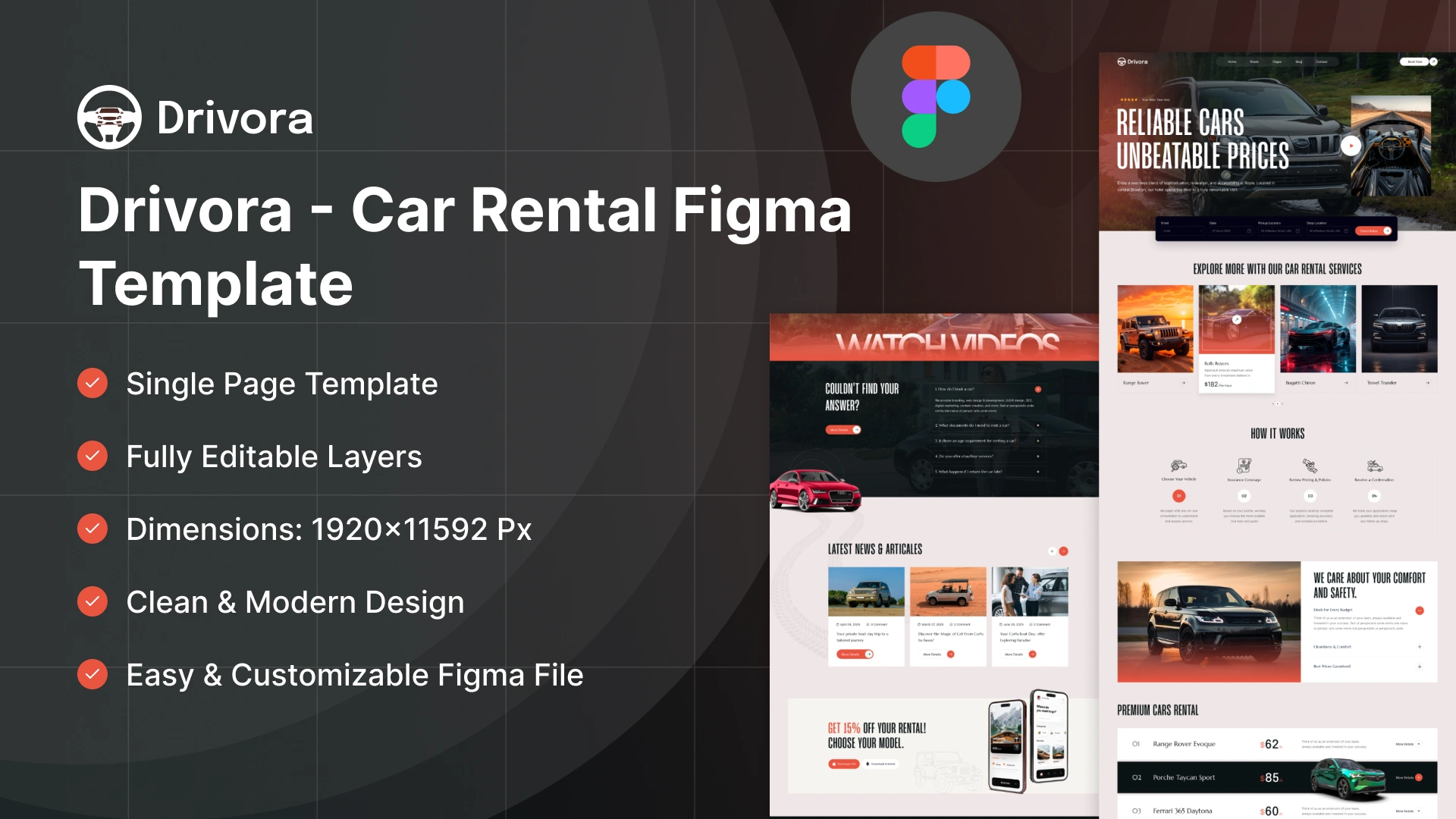This screenshot has height=819, width=1456.
Task: Select Ferrari 365 Daytona rental row
Action: [1277, 808]
